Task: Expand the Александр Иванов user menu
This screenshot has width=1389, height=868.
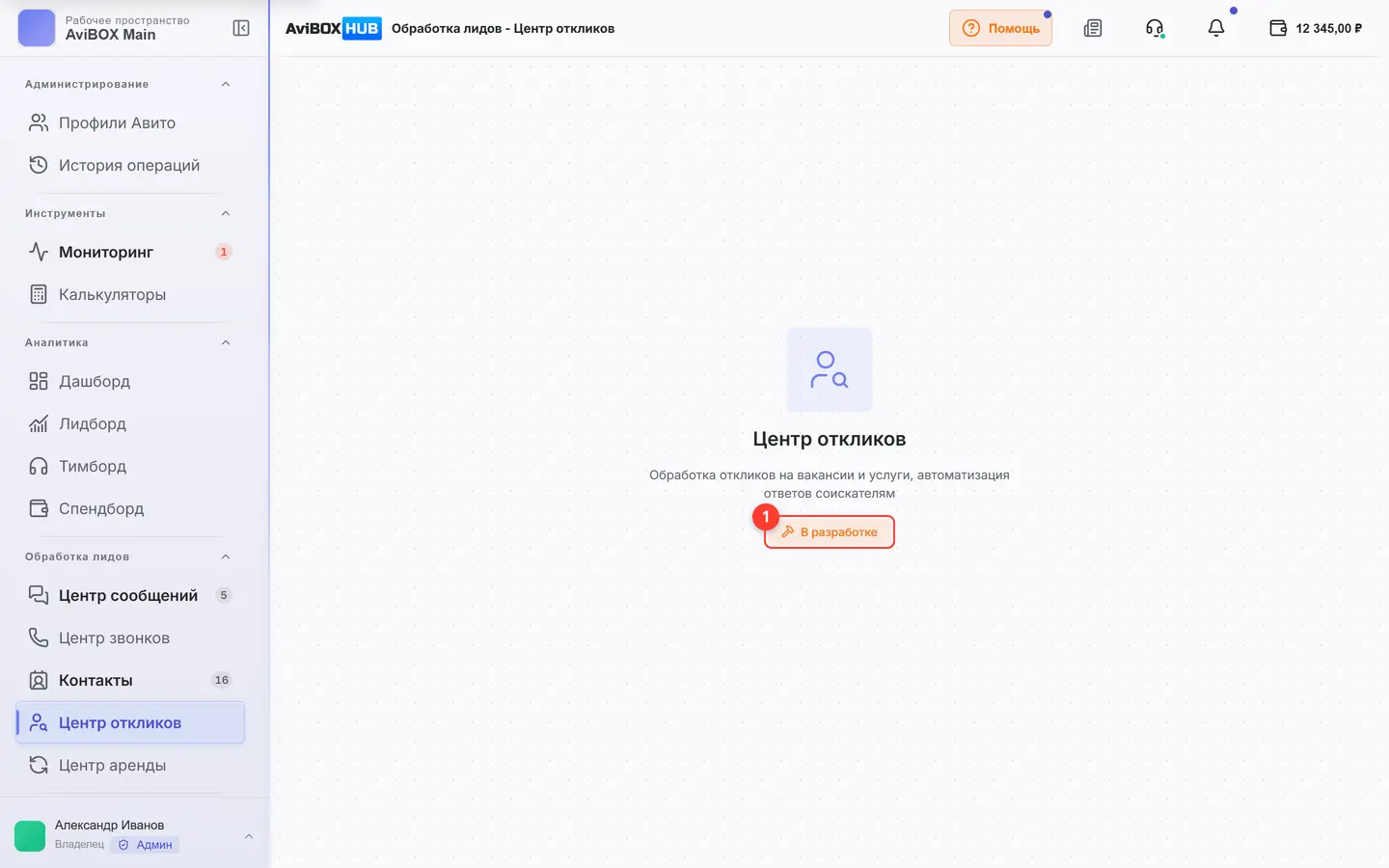Action: pos(249,836)
